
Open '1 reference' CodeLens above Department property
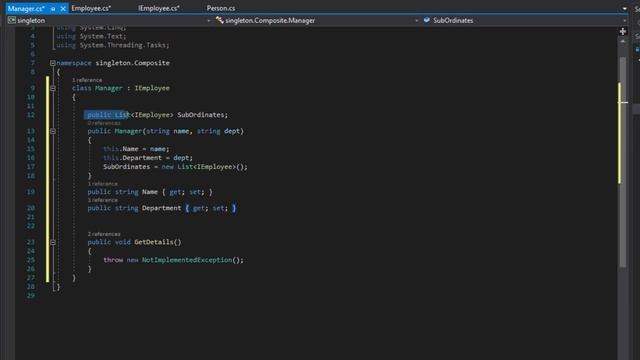coord(102,200)
